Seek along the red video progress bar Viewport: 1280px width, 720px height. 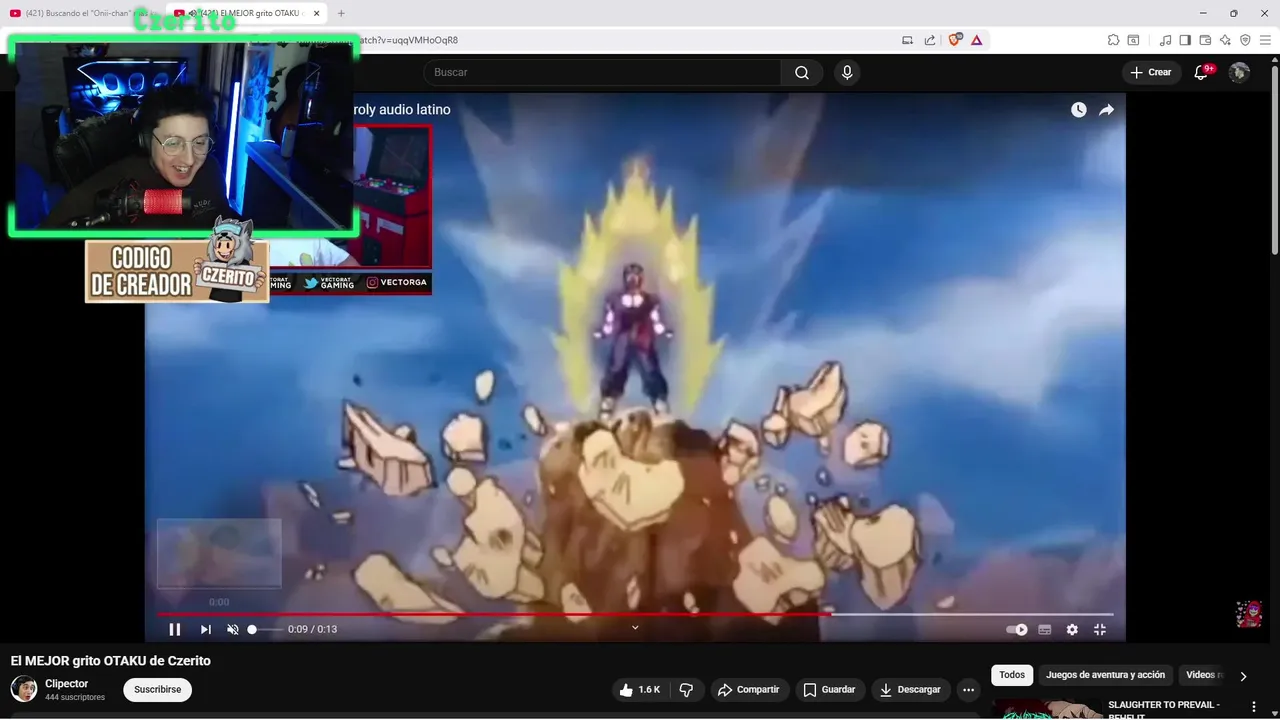635,614
